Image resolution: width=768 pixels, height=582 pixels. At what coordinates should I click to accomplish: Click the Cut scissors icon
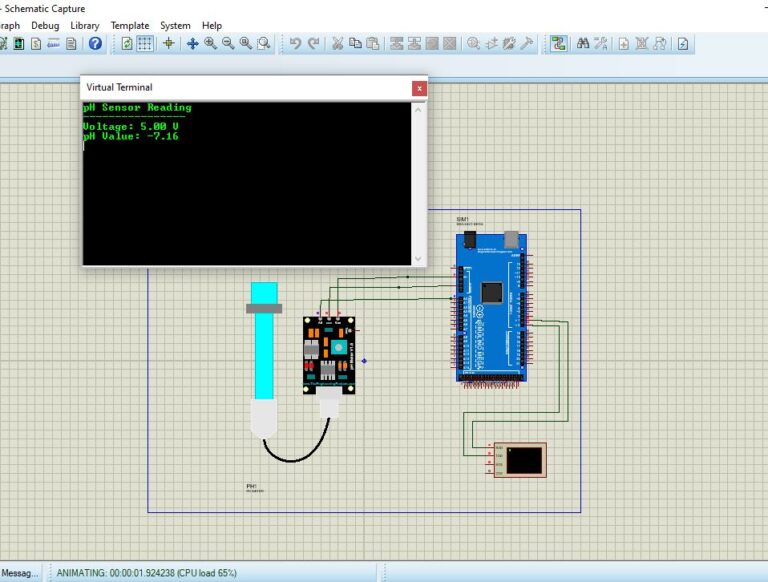tap(338, 44)
